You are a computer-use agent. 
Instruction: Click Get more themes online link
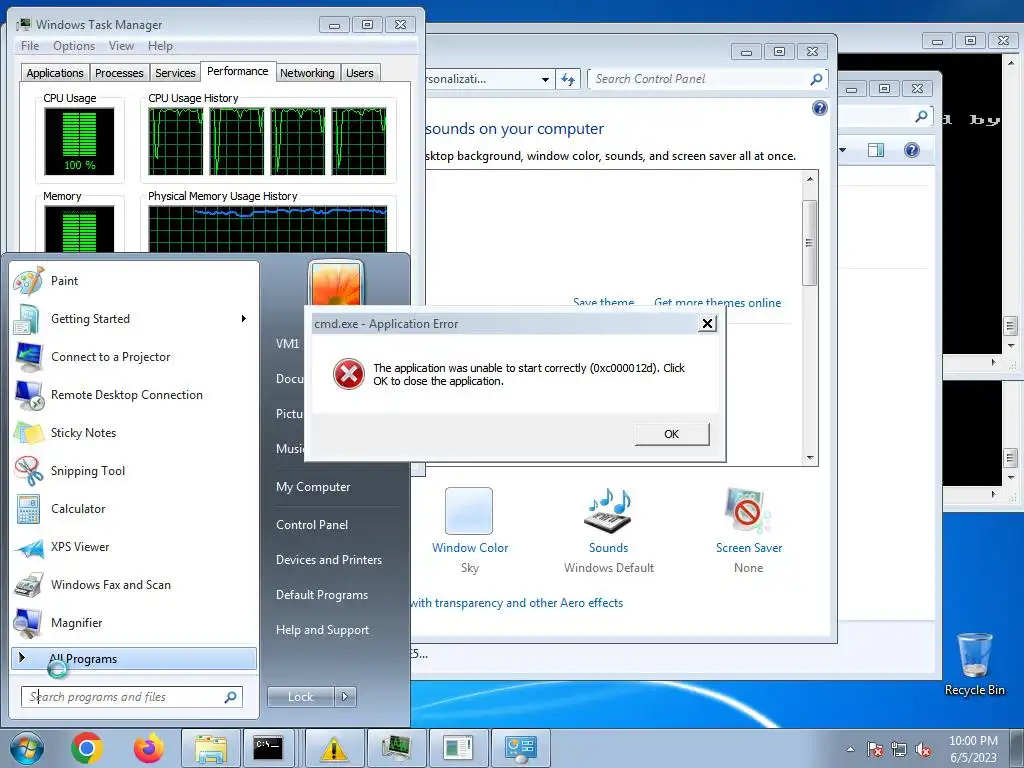pyautogui.click(x=717, y=302)
